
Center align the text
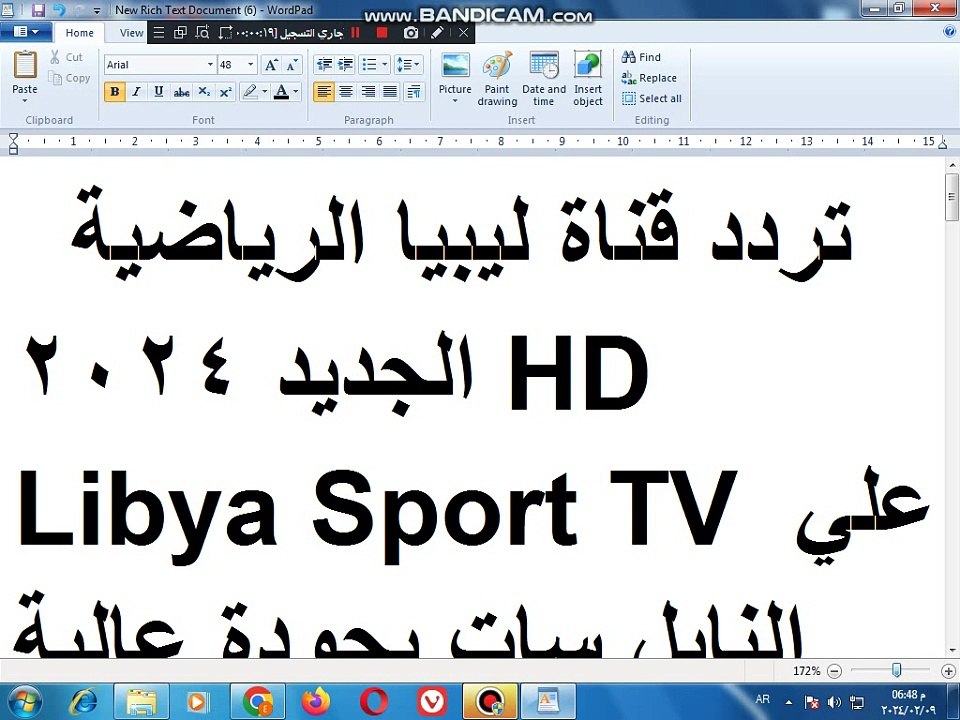coord(346,92)
